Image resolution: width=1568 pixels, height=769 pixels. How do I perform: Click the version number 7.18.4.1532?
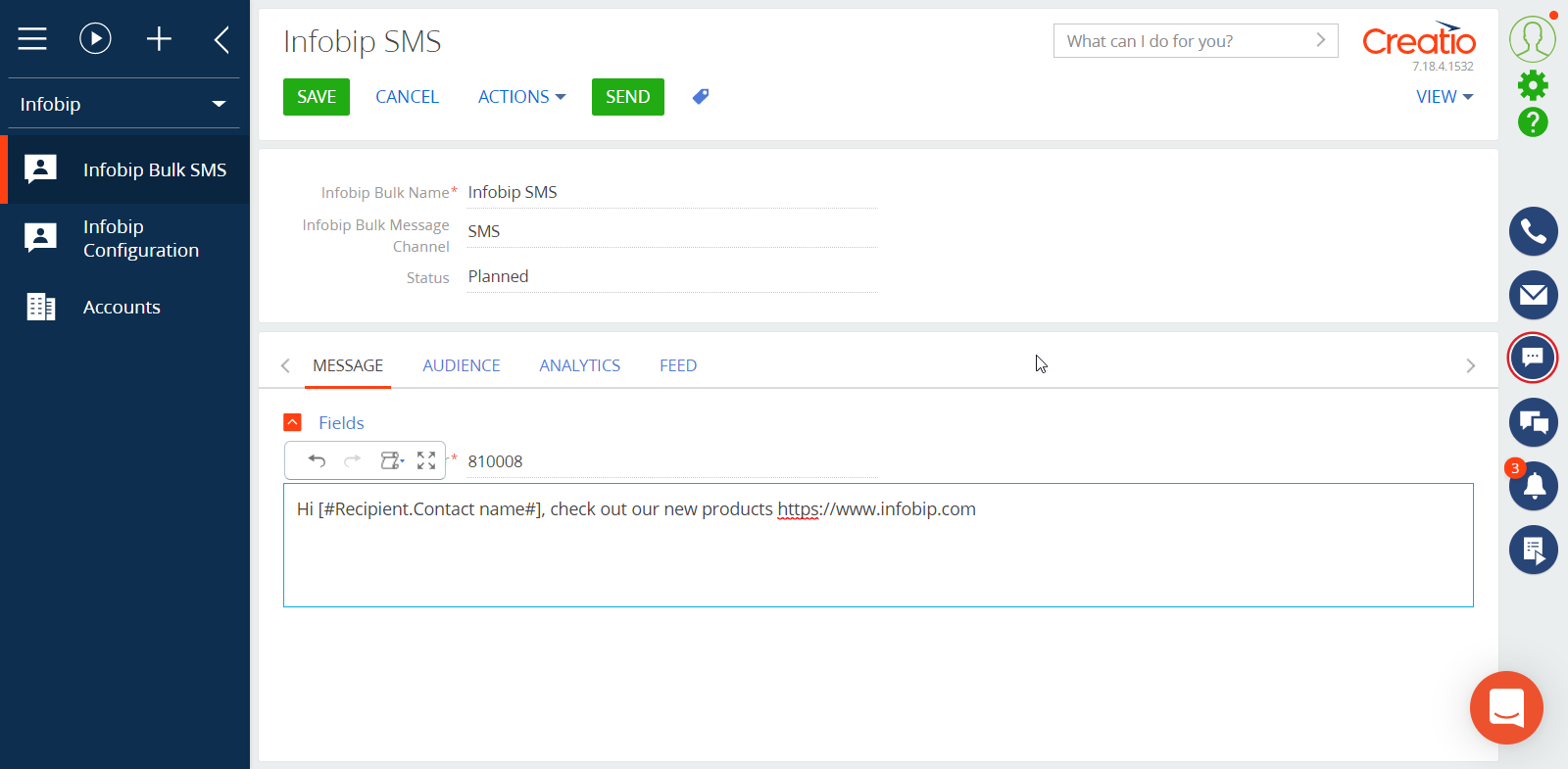coord(1443,67)
